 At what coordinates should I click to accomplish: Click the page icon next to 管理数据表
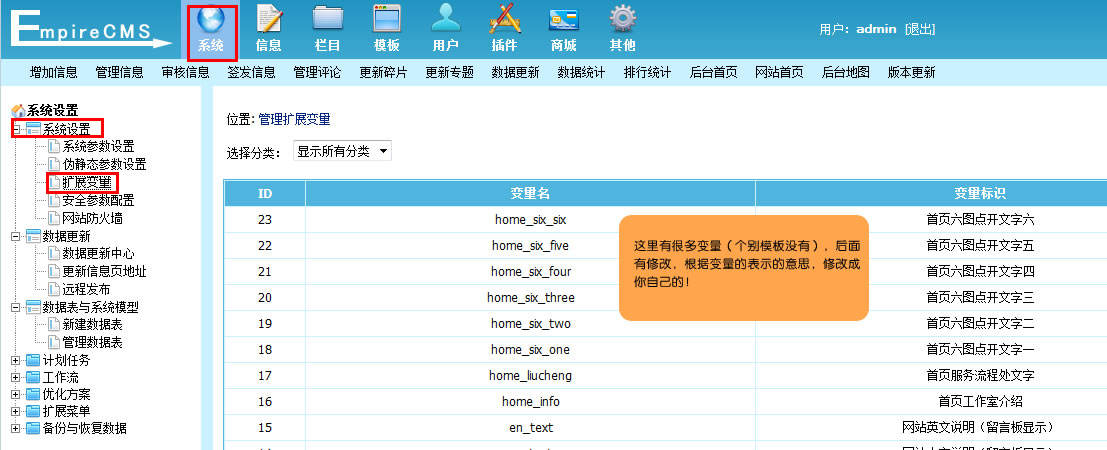54,343
